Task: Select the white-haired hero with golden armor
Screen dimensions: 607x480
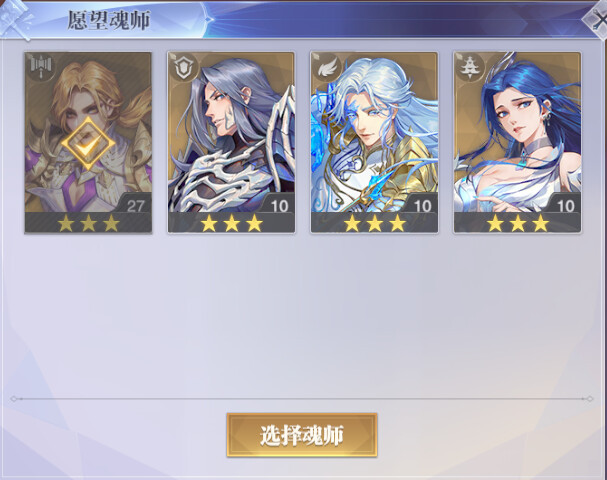Action: 374,142
